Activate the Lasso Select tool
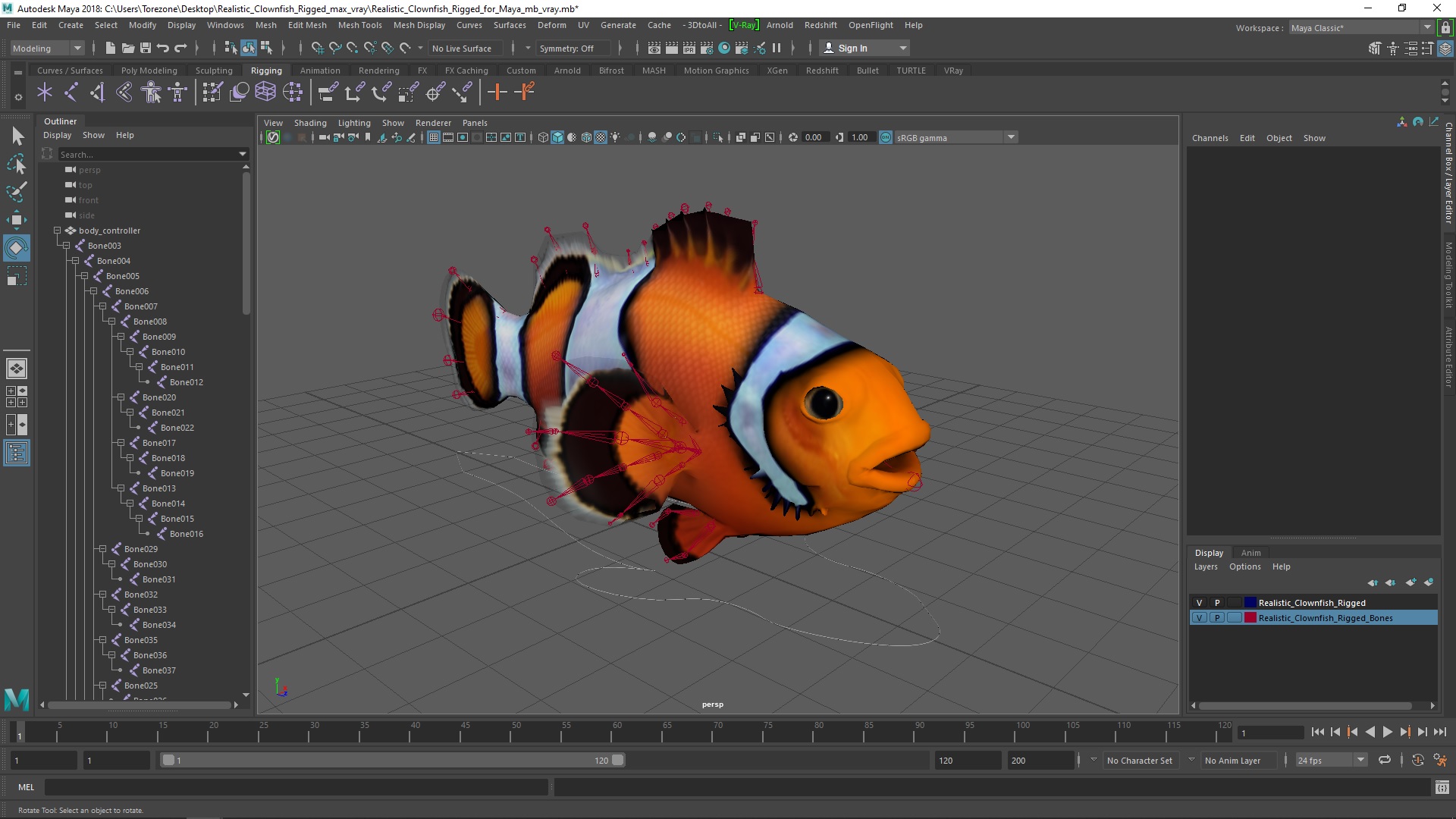This screenshot has height=819, width=1456. tap(17, 165)
